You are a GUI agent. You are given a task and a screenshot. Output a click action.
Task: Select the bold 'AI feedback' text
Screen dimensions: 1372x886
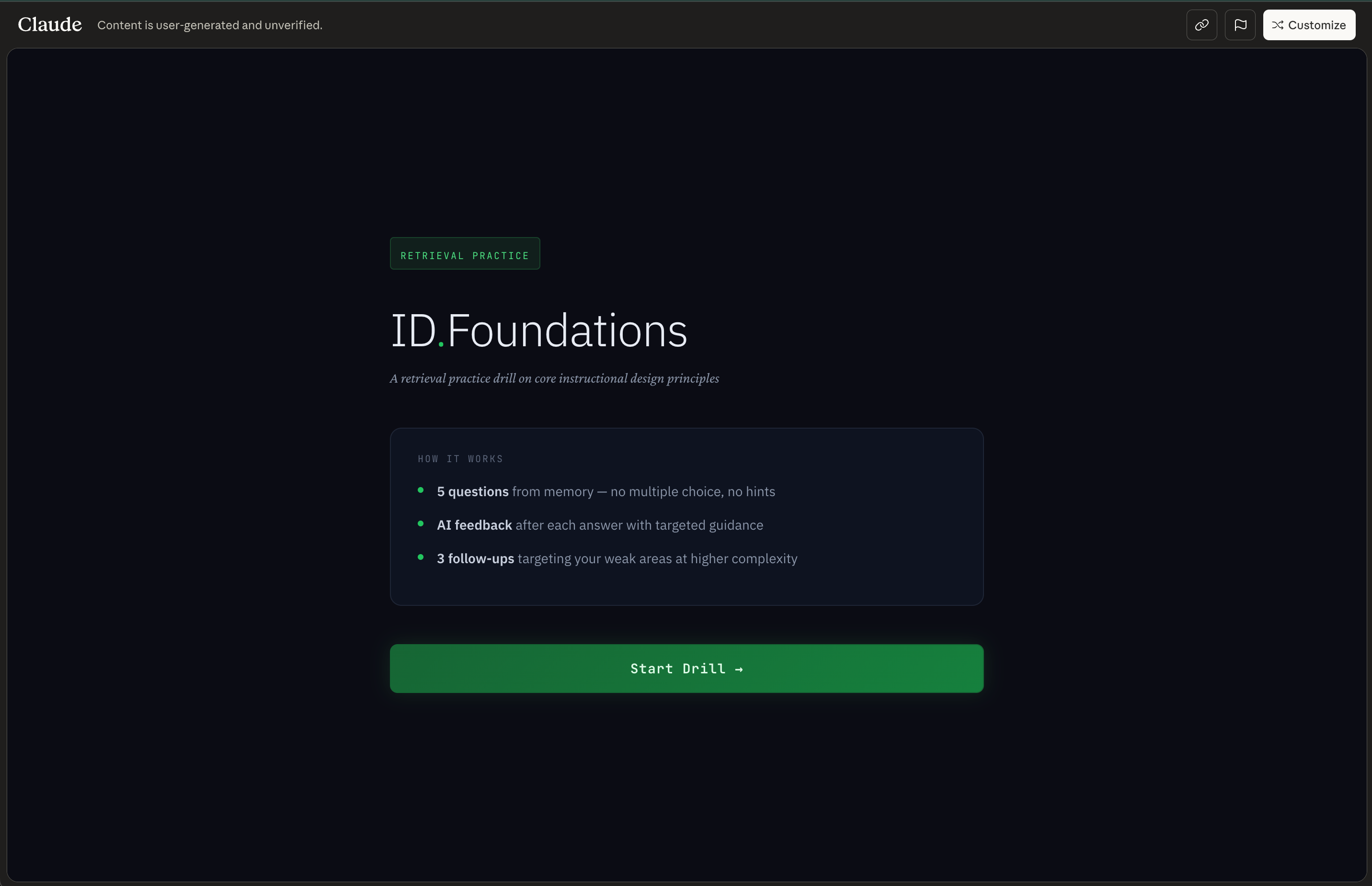pyautogui.click(x=474, y=525)
